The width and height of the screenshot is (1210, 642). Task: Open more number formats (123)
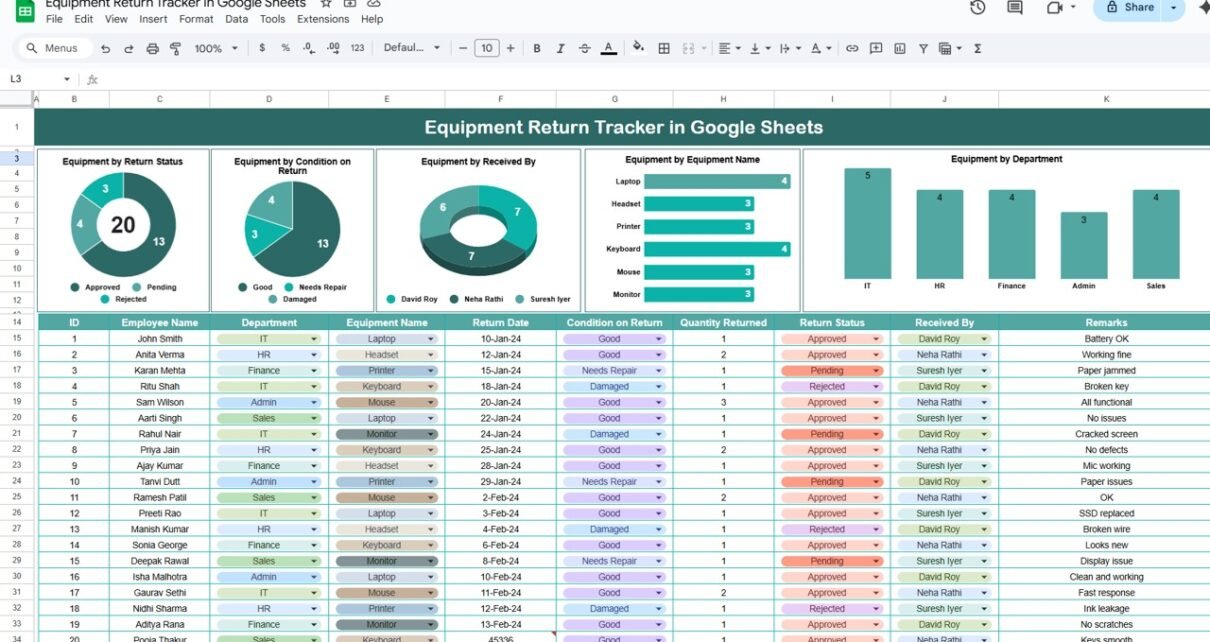358,48
